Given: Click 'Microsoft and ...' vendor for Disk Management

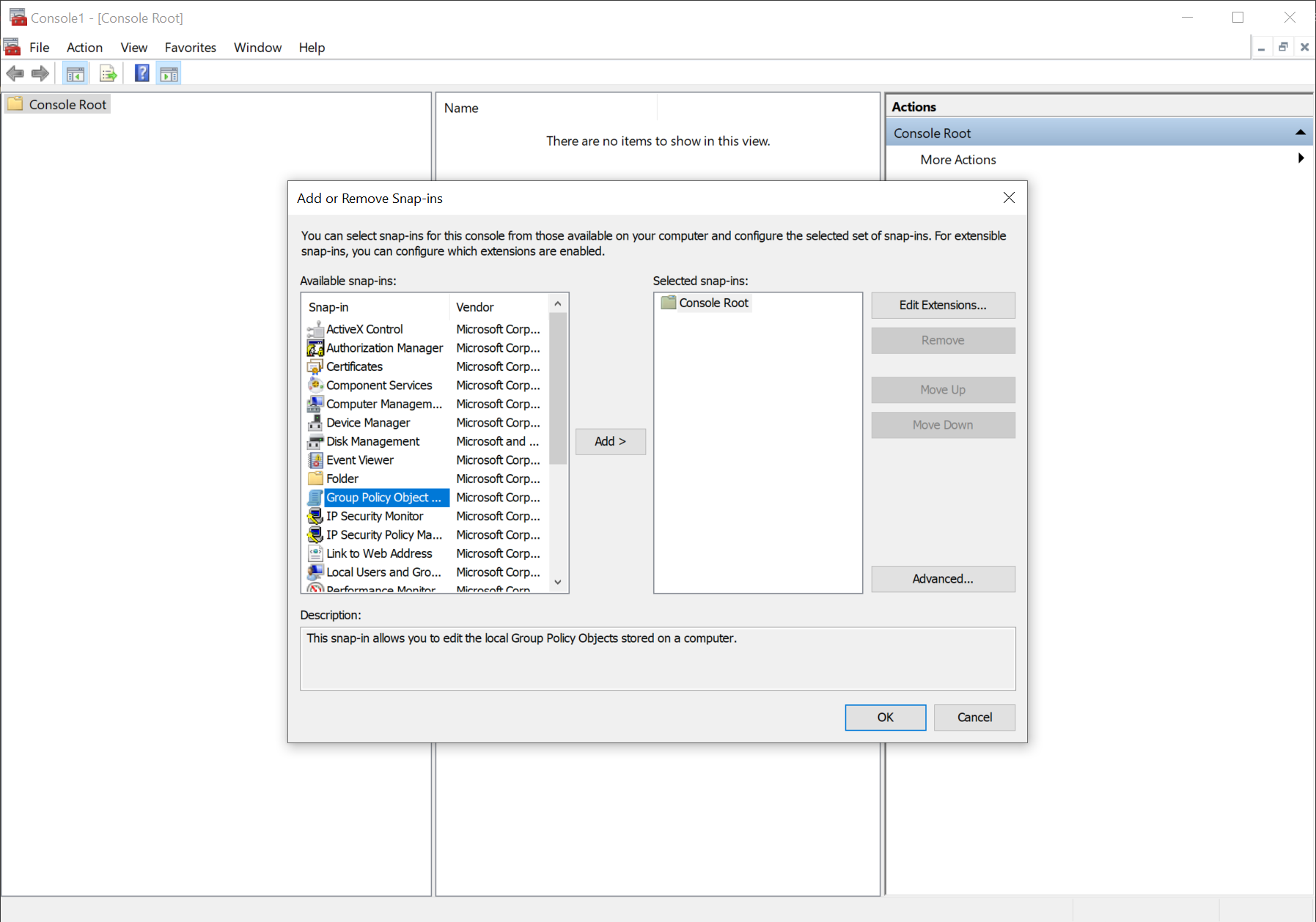Looking at the screenshot, I should tap(499, 441).
